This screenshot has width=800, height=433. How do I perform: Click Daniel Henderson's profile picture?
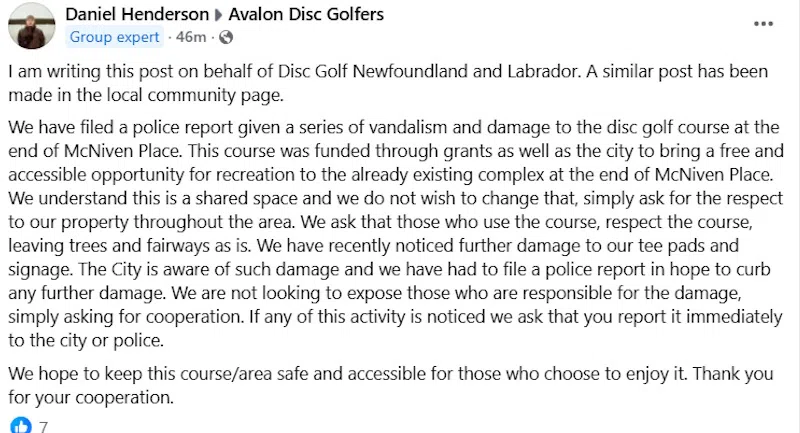point(31,24)
